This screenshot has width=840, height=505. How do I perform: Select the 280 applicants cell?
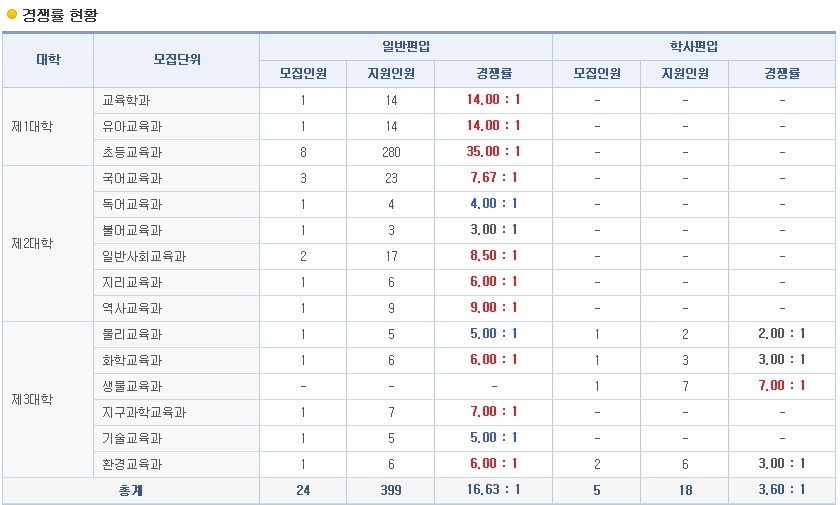[391, 152]
